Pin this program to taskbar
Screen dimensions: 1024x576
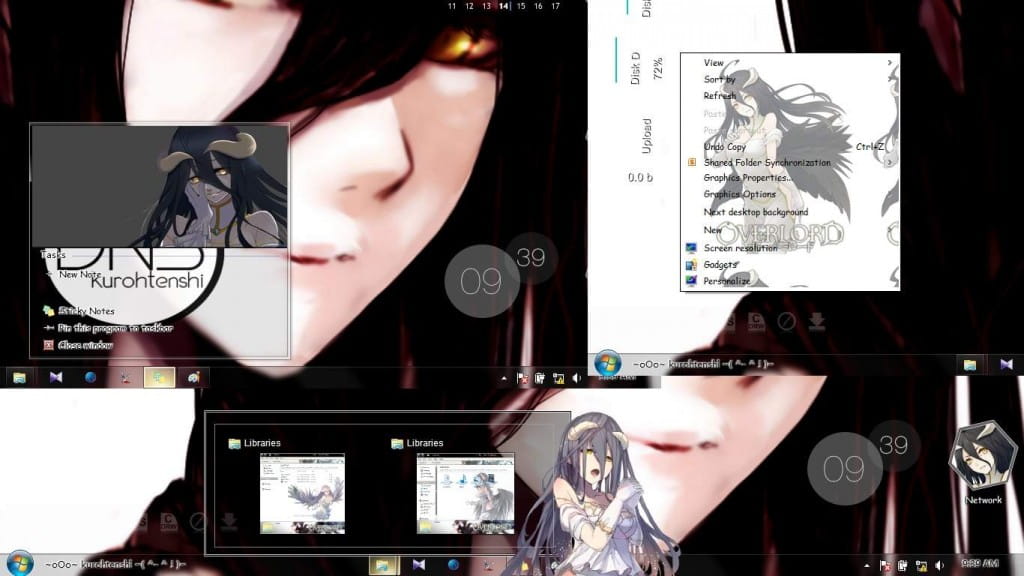coord(113,326)
